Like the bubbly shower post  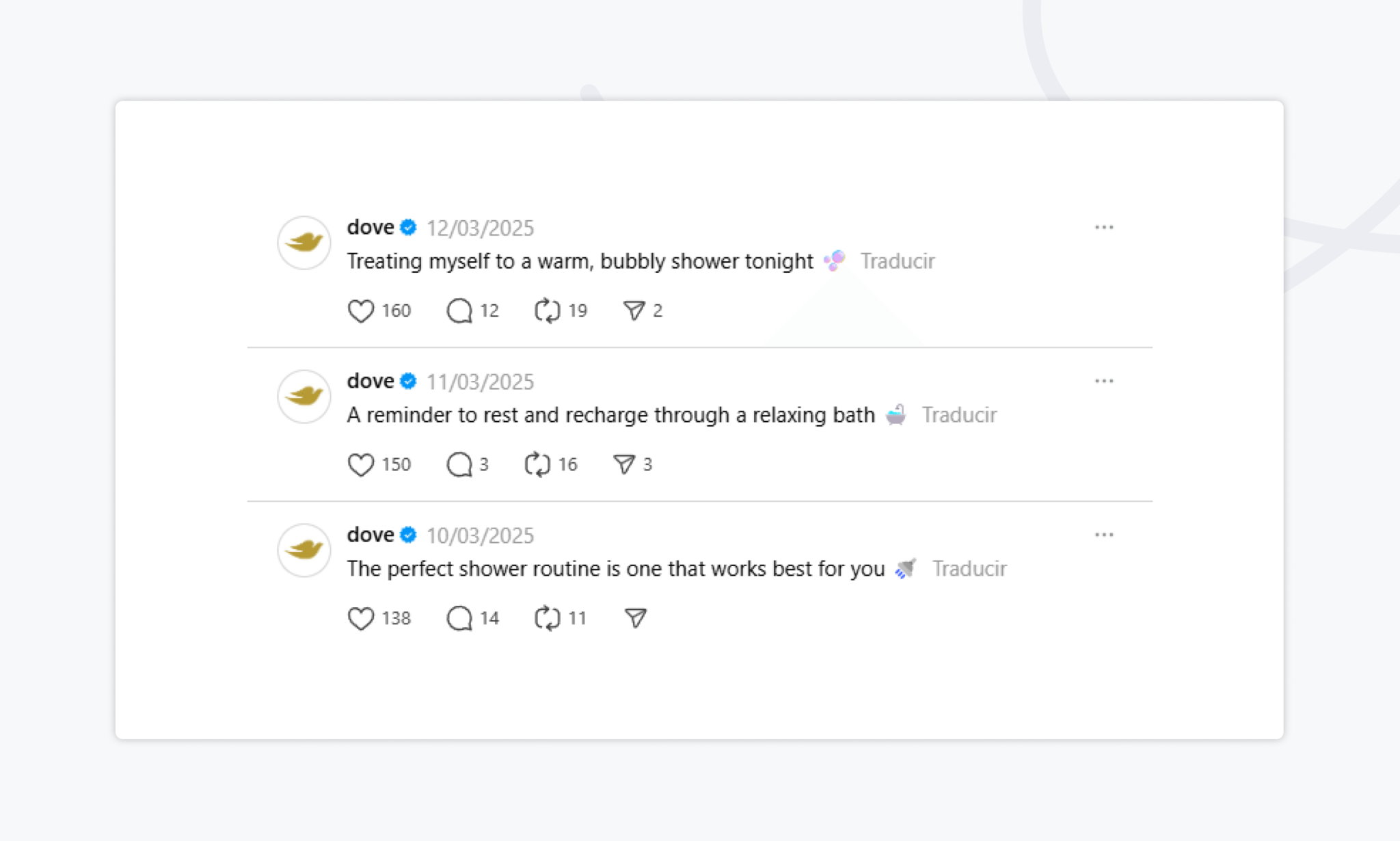pos(360,311)
